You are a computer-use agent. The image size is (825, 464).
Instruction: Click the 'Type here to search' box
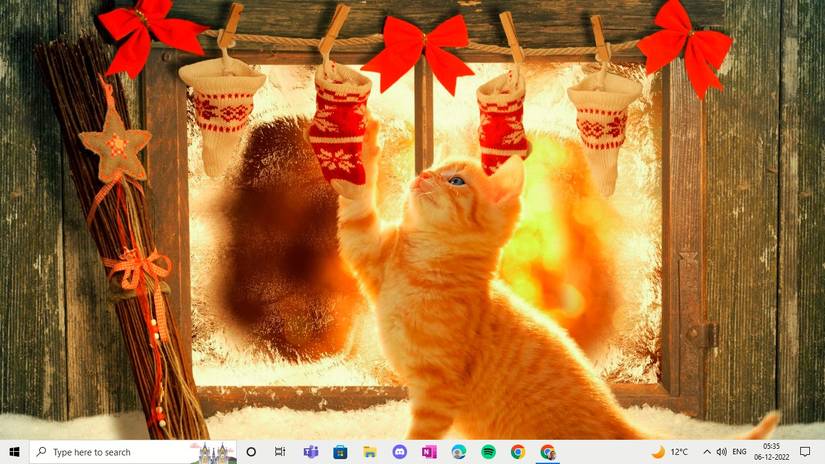(133, 452)
